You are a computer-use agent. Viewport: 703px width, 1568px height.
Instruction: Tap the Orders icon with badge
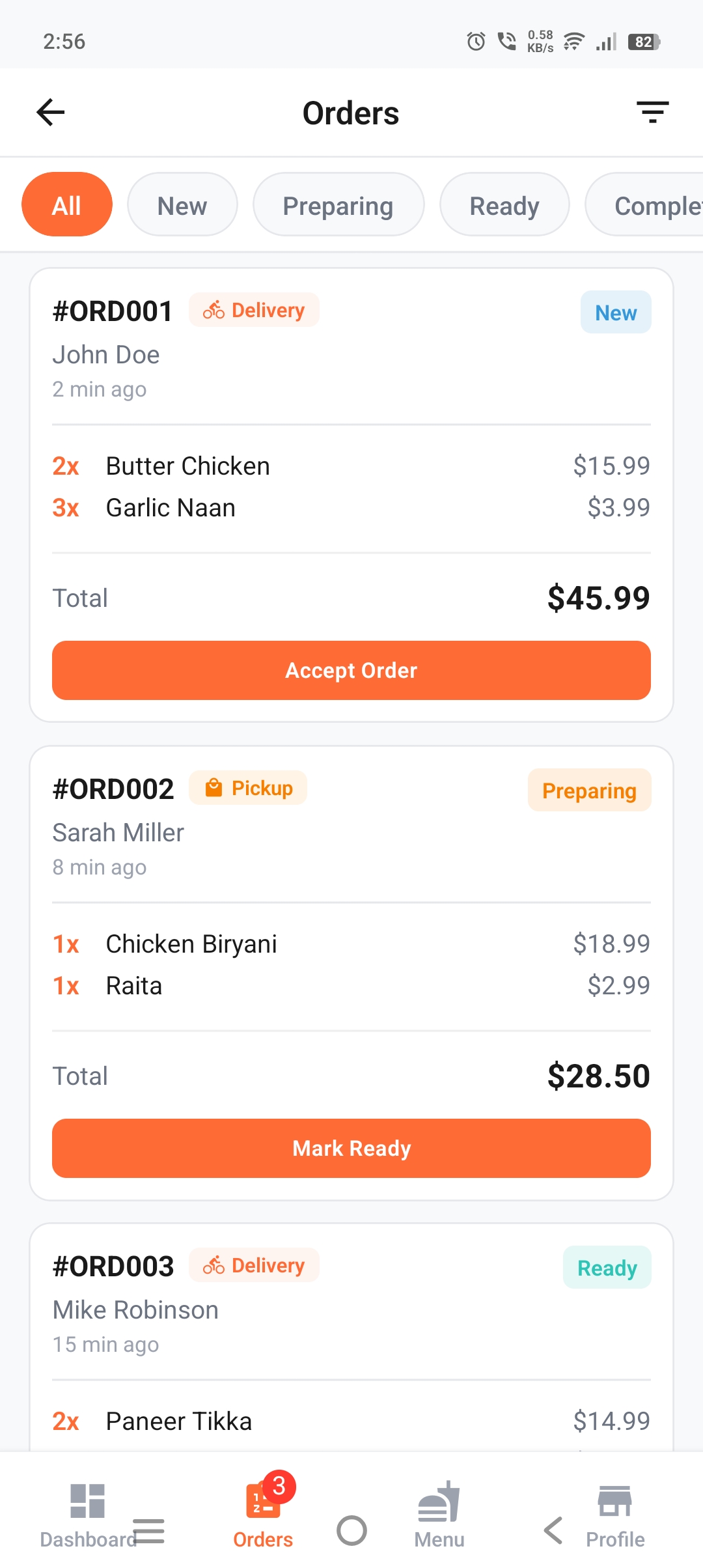(263, 1501)
